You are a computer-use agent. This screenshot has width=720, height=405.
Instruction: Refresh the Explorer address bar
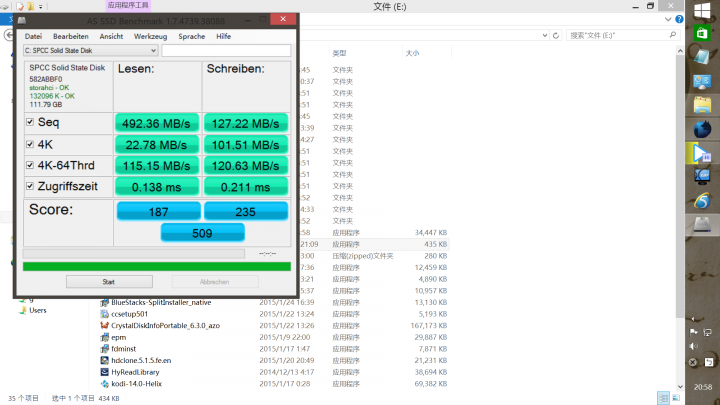[x=556, y=35]
